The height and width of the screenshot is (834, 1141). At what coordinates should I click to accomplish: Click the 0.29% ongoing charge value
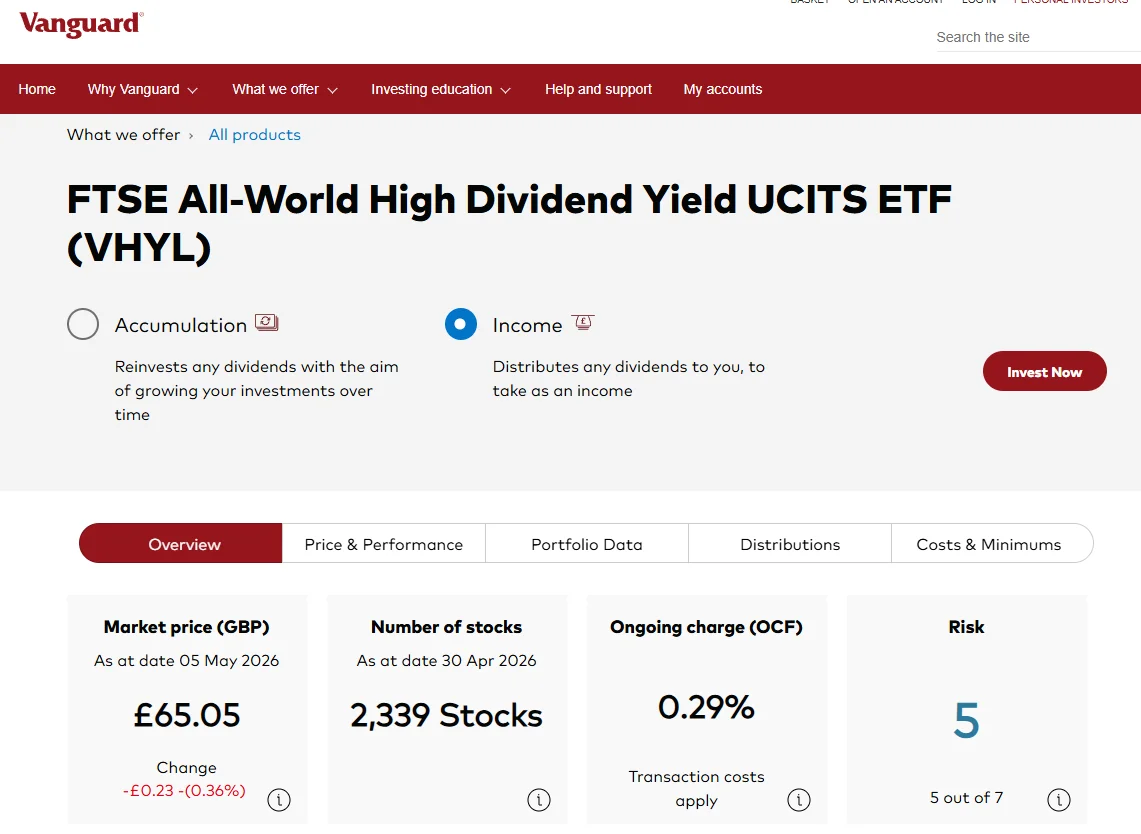tap(706, 707)
